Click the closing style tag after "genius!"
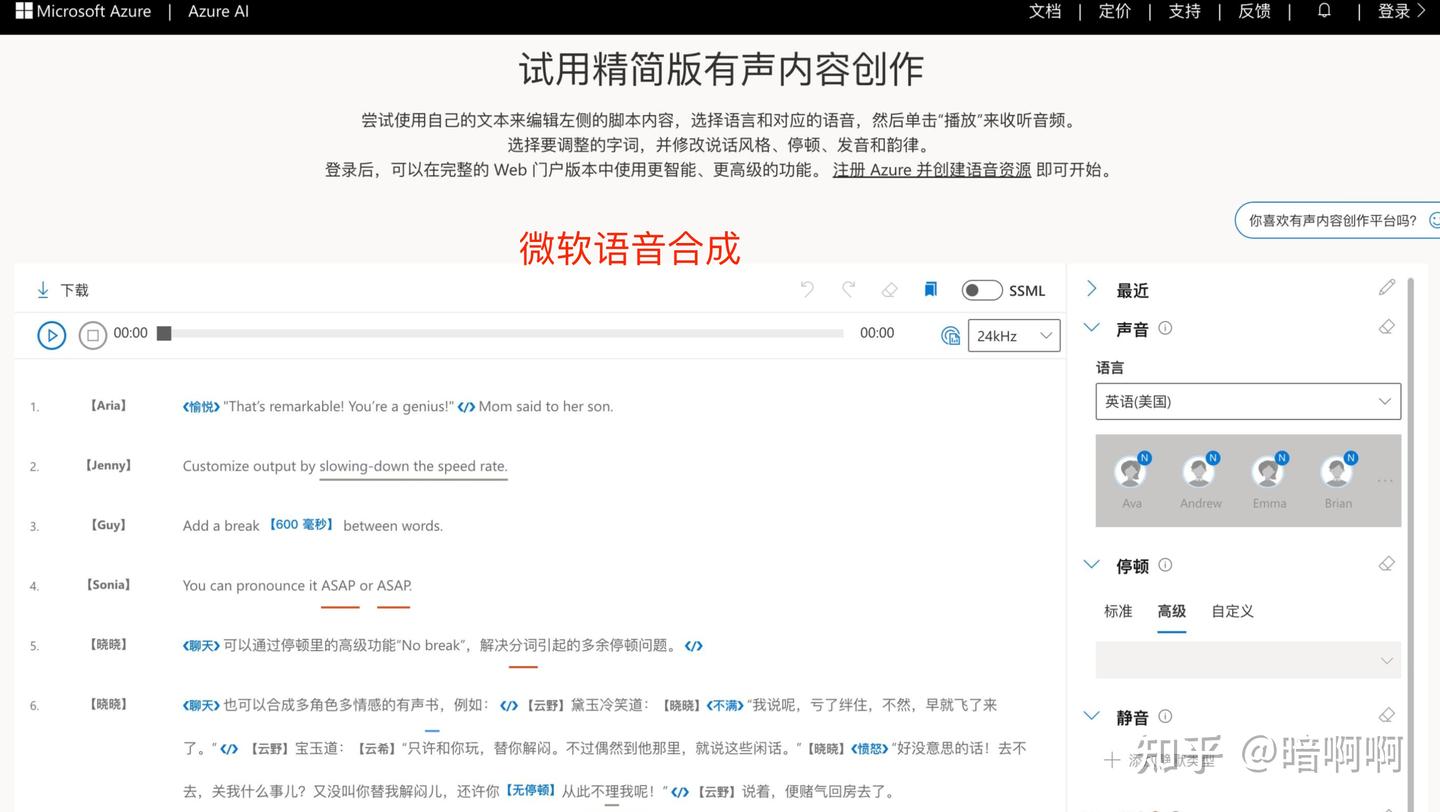This screenshot has height=812, width=1440. click(466, 407)
